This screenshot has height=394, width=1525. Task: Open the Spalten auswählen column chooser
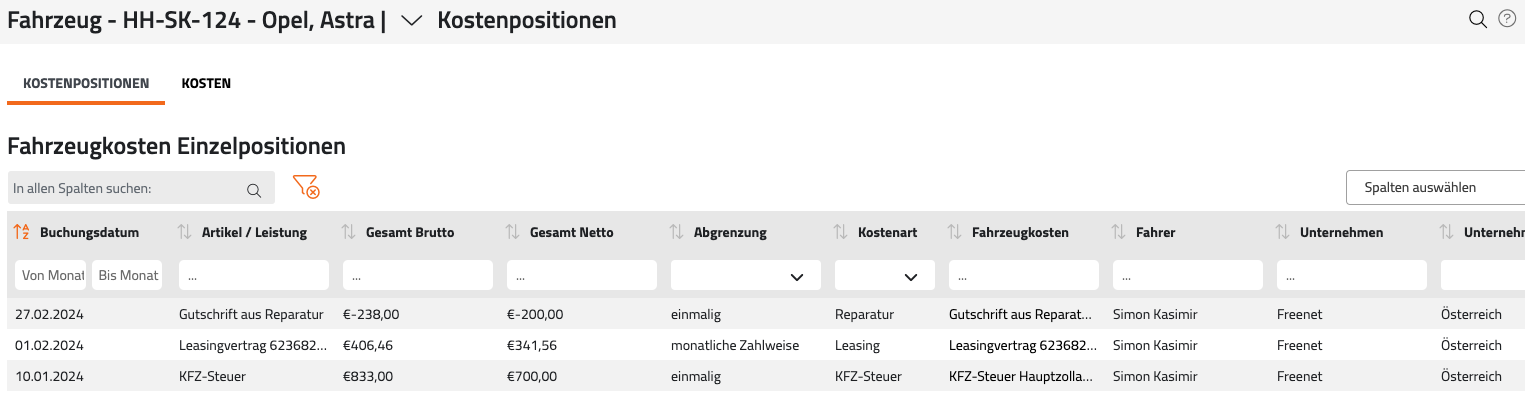[x=1435, y=187]
